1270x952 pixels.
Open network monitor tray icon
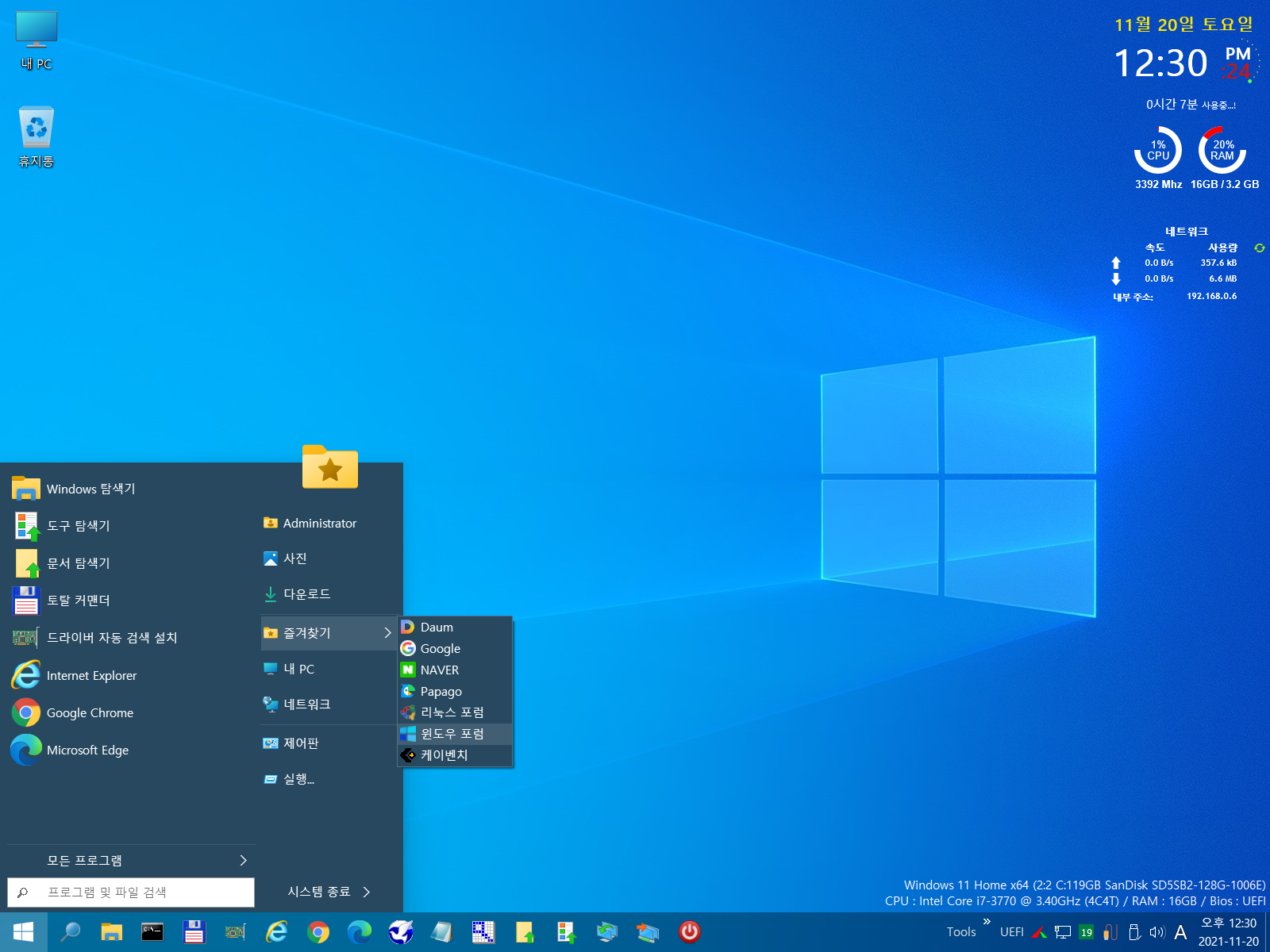click(x=1063, y=933)
